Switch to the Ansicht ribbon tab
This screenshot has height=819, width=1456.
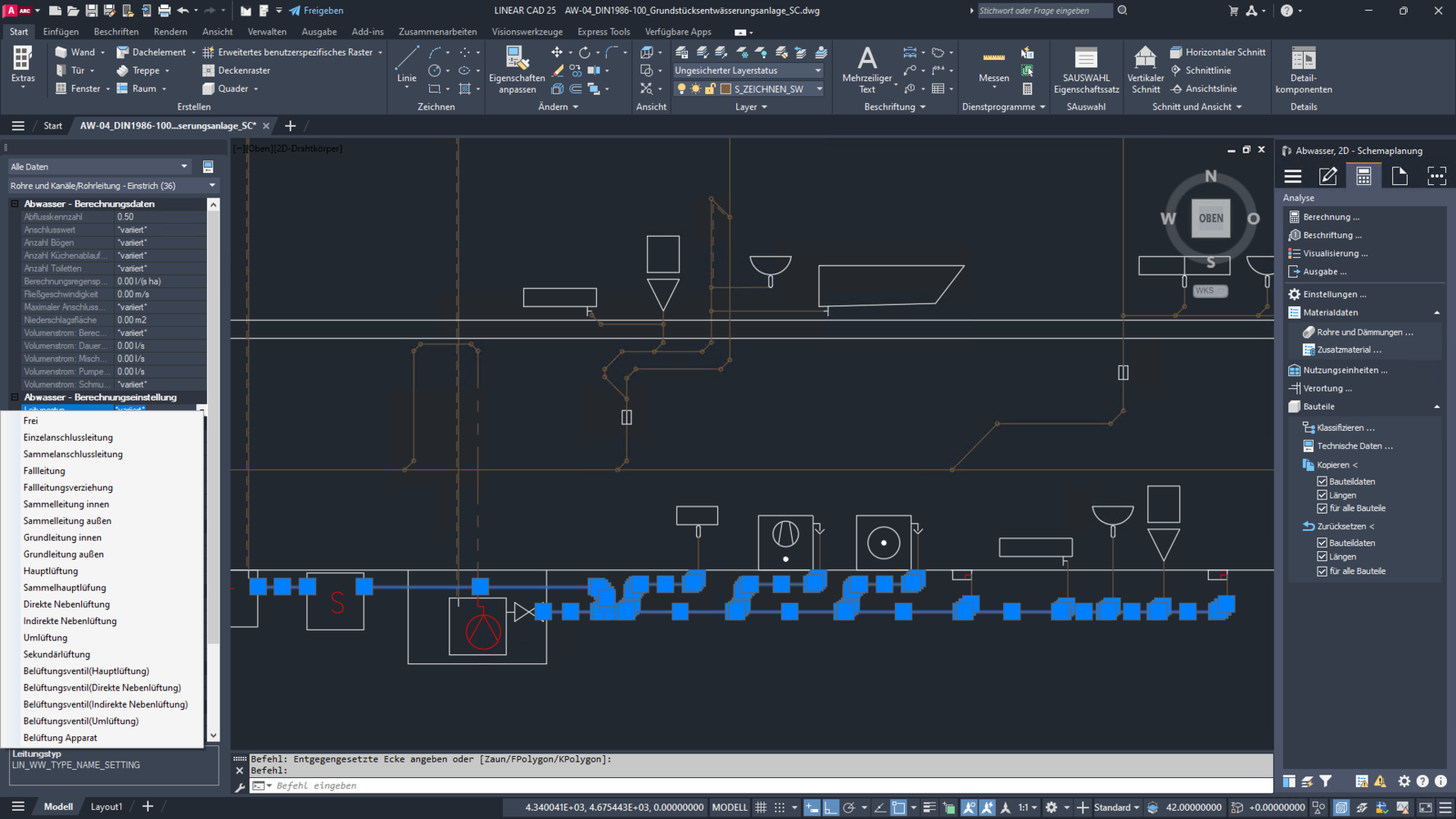pos(218,32)
